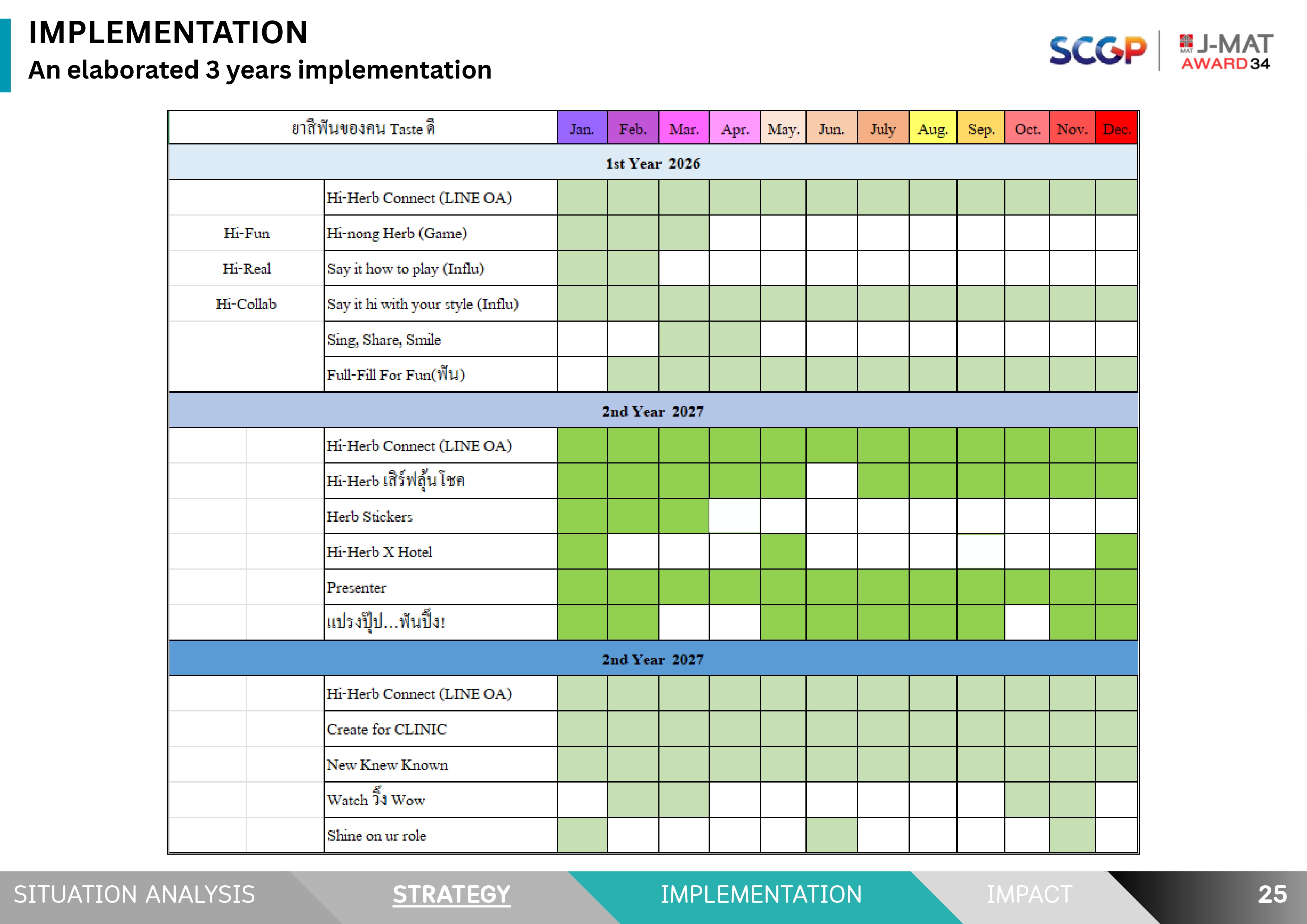Select the Sing, Share, Smile activity cell
1307x924 pixels.
pyautogui.click(x=384, y=340)
